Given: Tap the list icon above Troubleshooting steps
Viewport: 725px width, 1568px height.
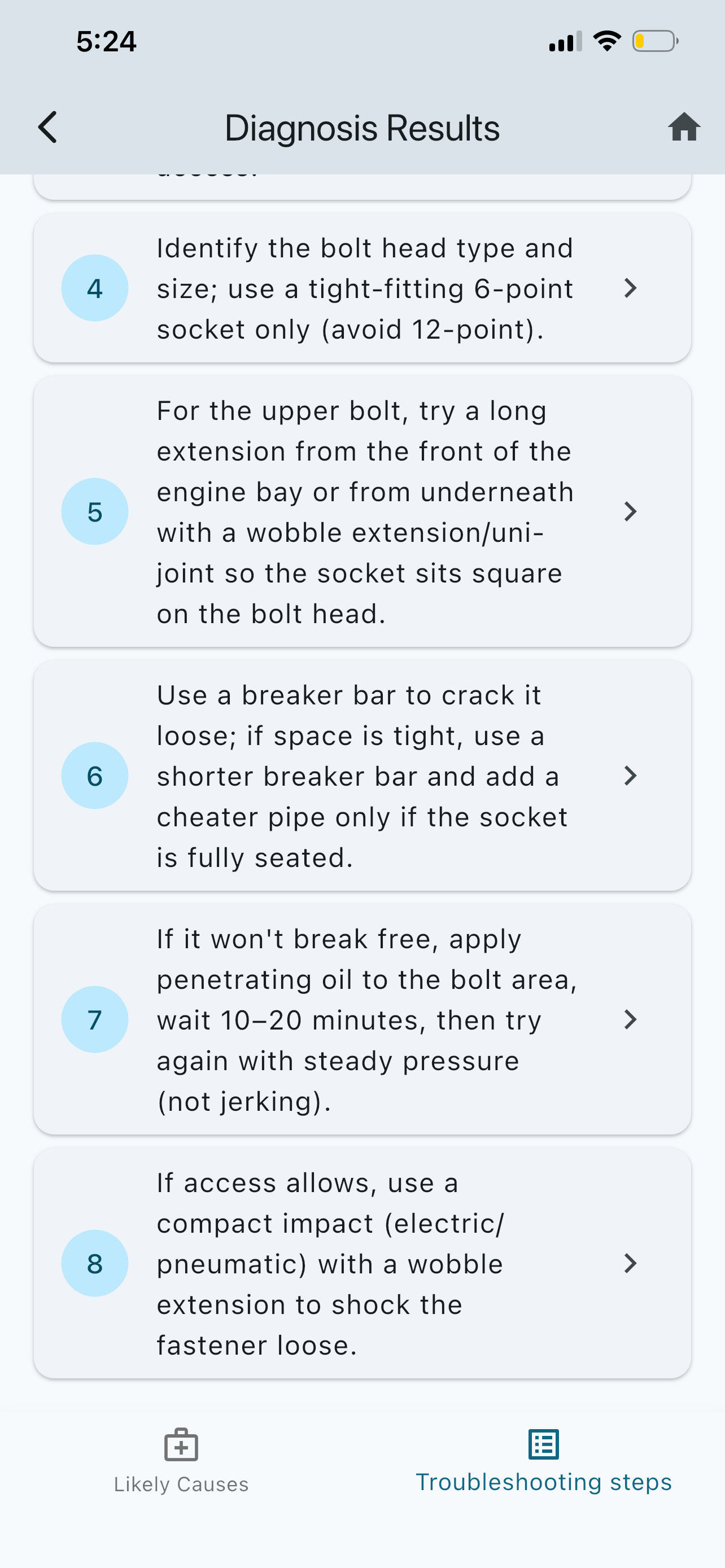Looking at the screenshot, I should click(x=543, y=1444).
